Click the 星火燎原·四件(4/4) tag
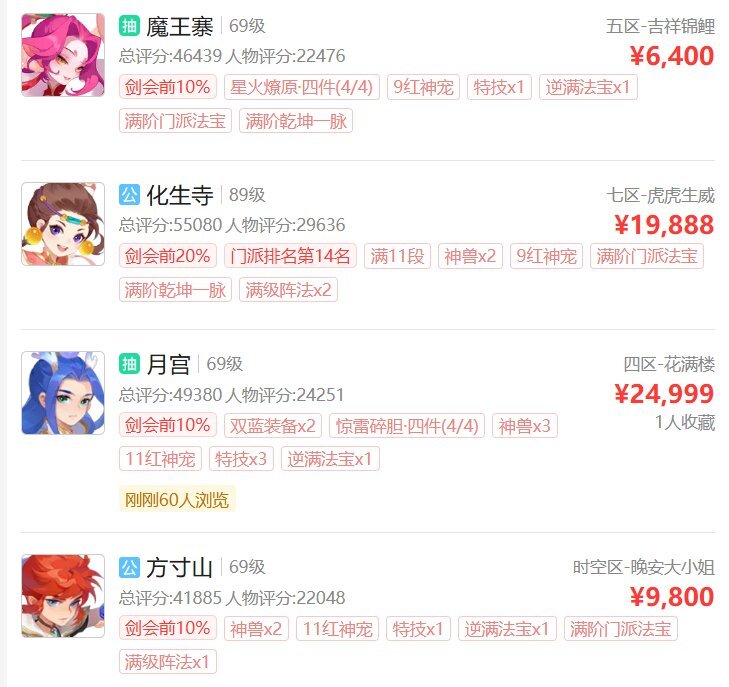This screenshot has height=687, width=729. click(x=302, y=87)
